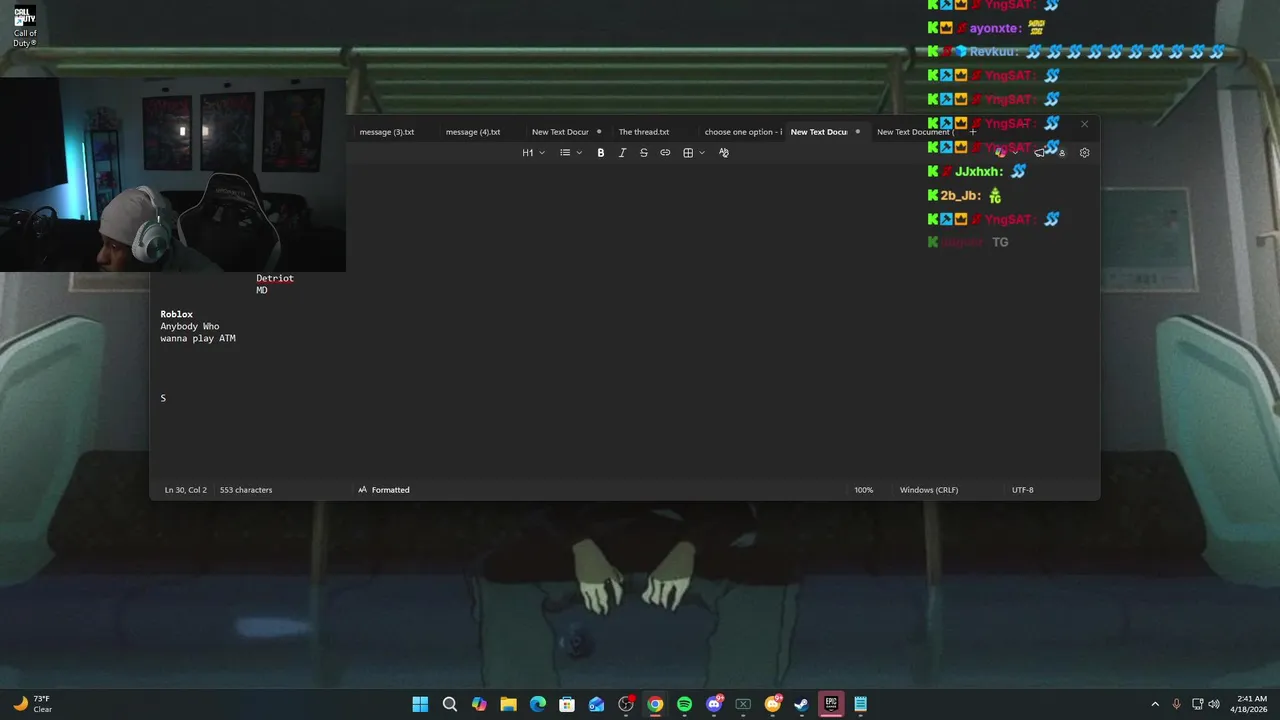Open Outlook from the taskbar
This screenshot has height=720, width=1280.
(596, 704)
